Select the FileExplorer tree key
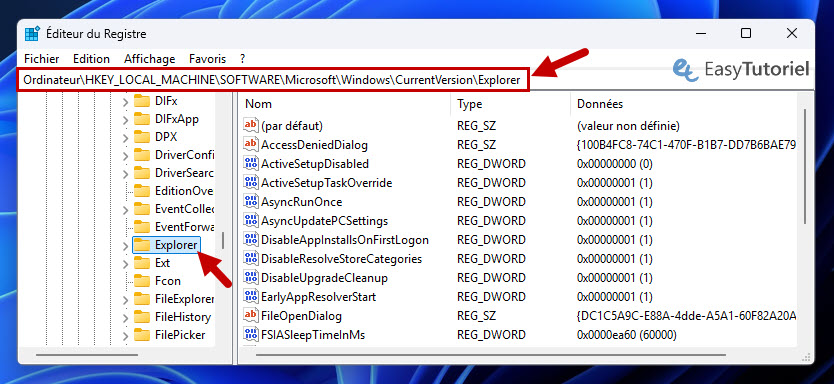Viewport: 834px width, 384px height. tap(184, 299)
